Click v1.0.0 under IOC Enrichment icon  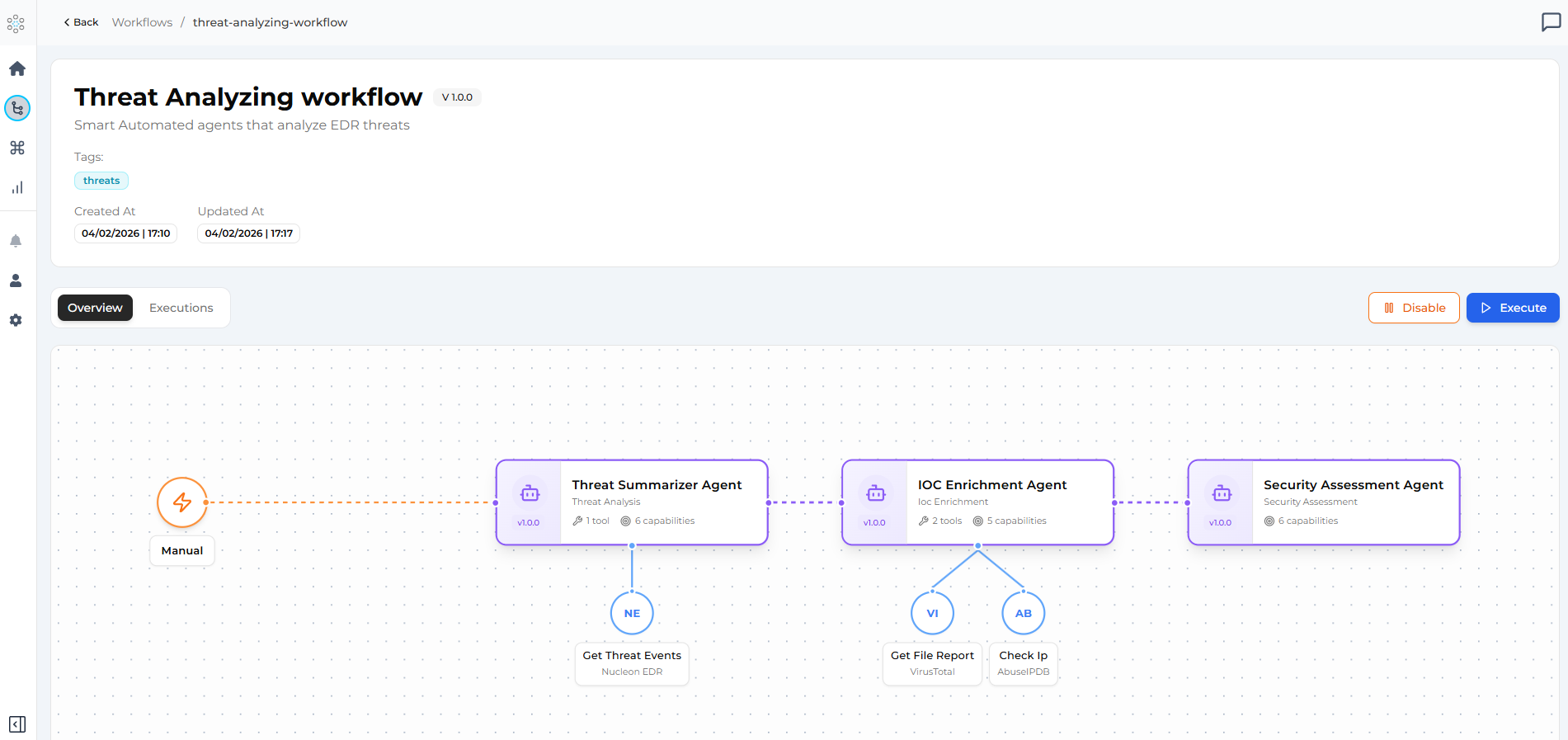pyautogui.click(x=874, y=523)
